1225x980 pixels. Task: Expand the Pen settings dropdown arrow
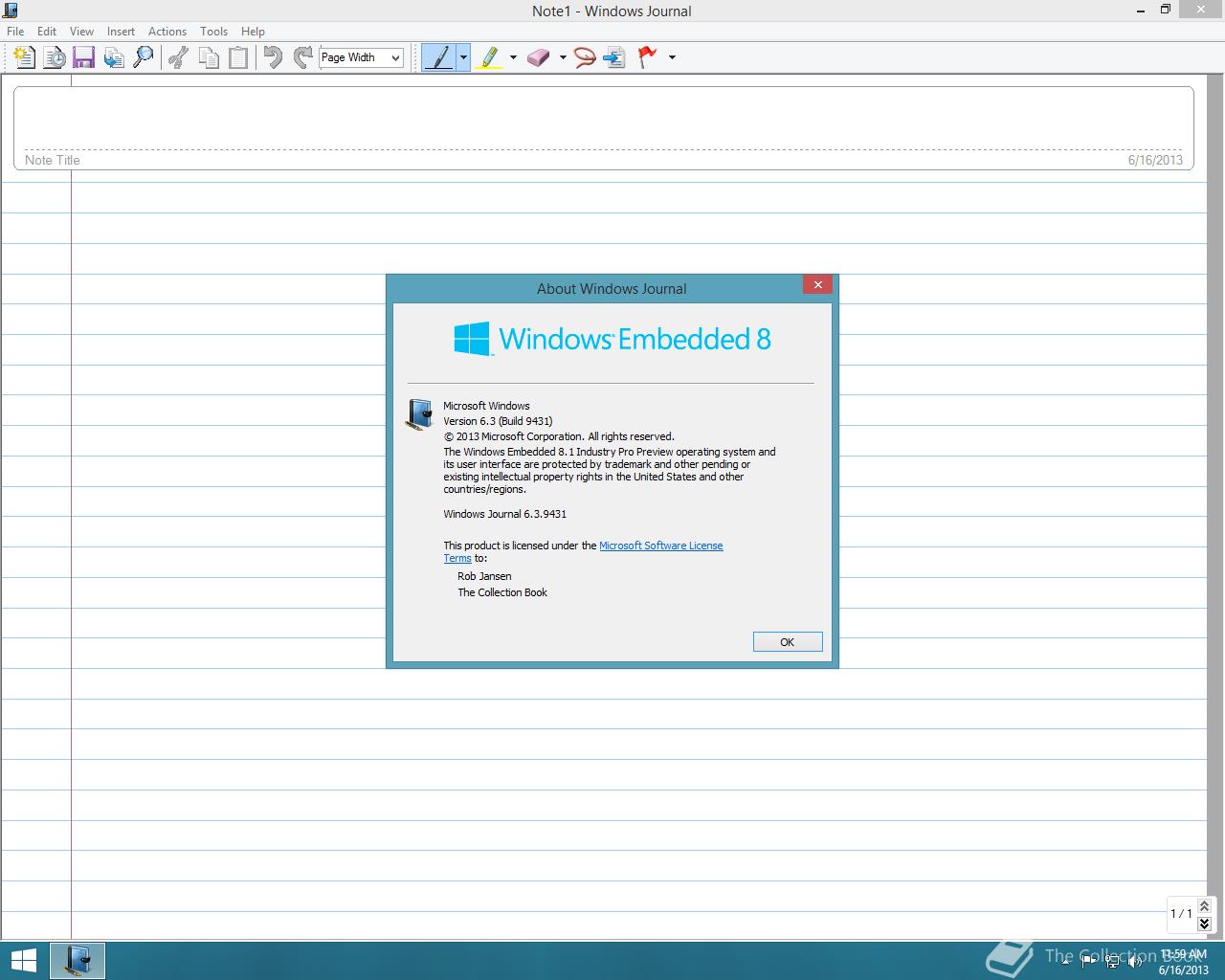click(463, 57)
